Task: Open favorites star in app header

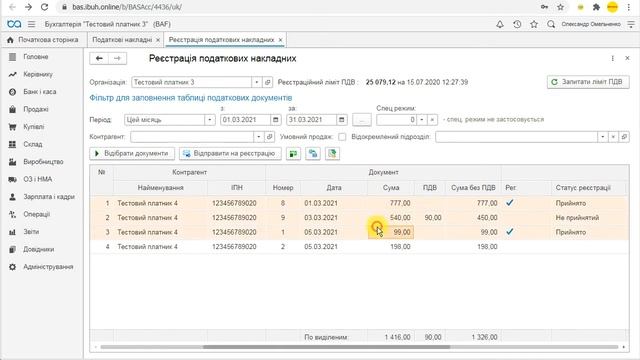Action: (x=534, y=24)
